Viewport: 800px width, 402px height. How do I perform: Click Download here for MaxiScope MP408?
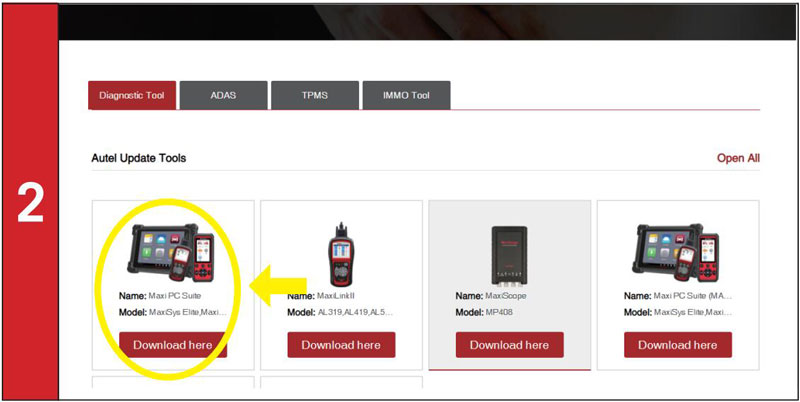coord(510,345)
